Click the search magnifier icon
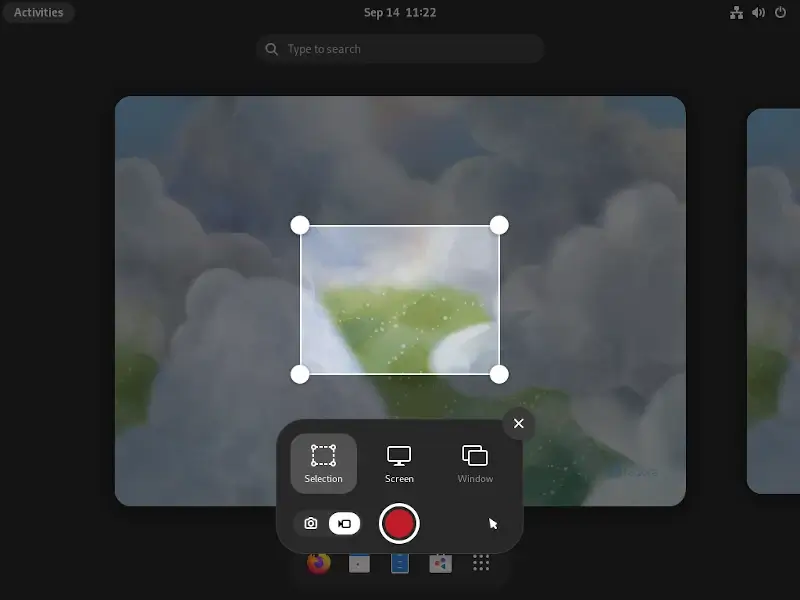This screenshot has height=600, width=800. (x=272, y=49)
